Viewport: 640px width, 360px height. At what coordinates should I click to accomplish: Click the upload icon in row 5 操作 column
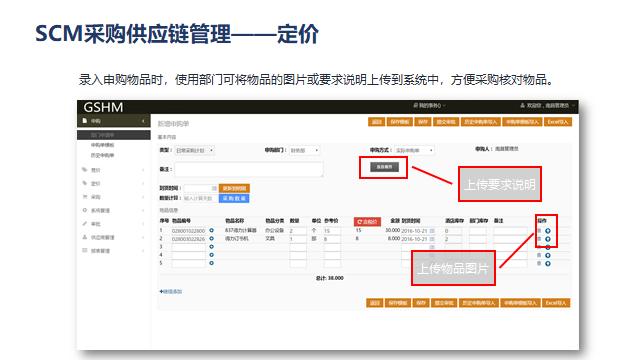[548, 264]
